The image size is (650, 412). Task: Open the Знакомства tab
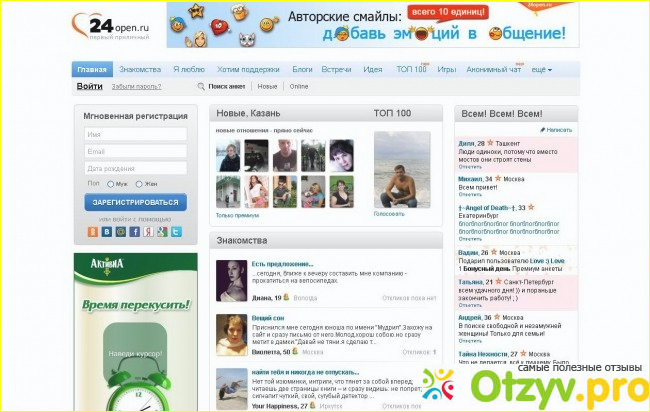140,70
